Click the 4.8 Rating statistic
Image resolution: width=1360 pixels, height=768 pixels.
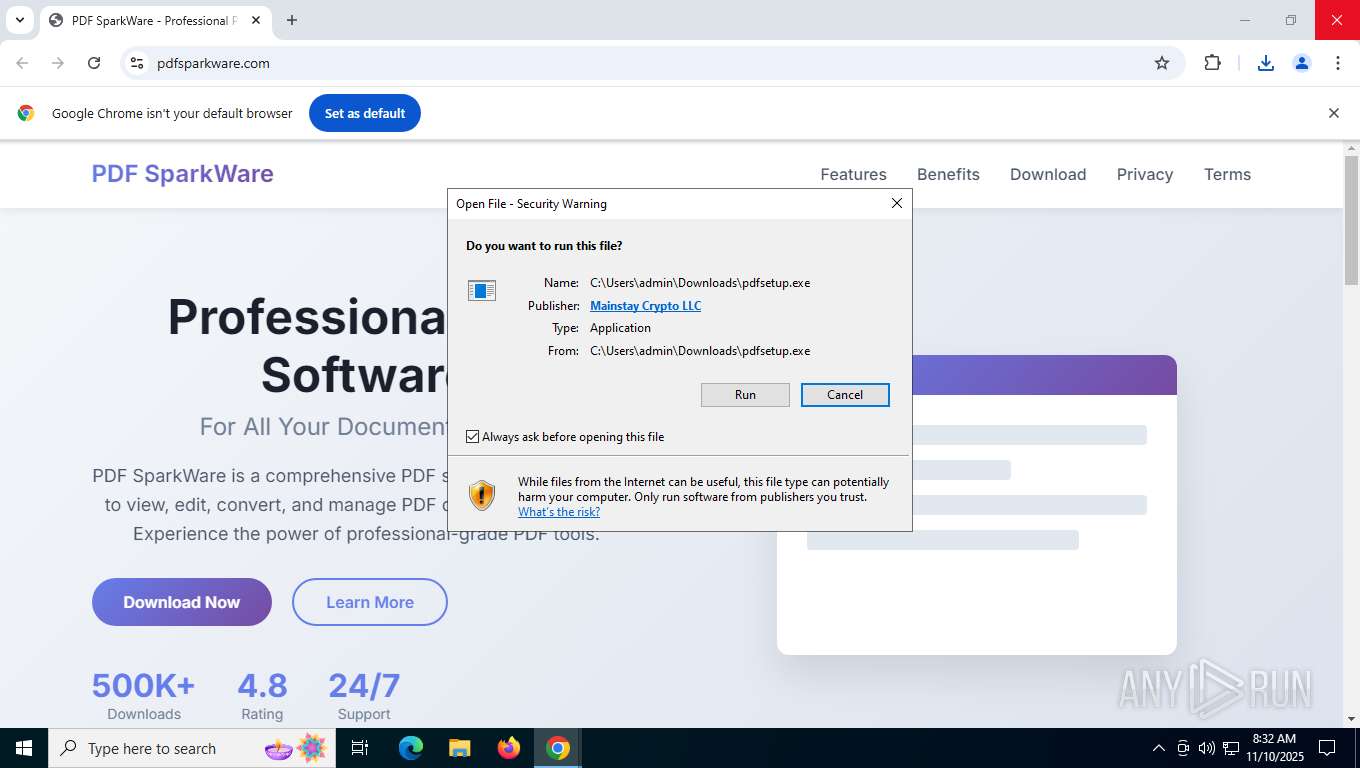click(x=262, y=695)
